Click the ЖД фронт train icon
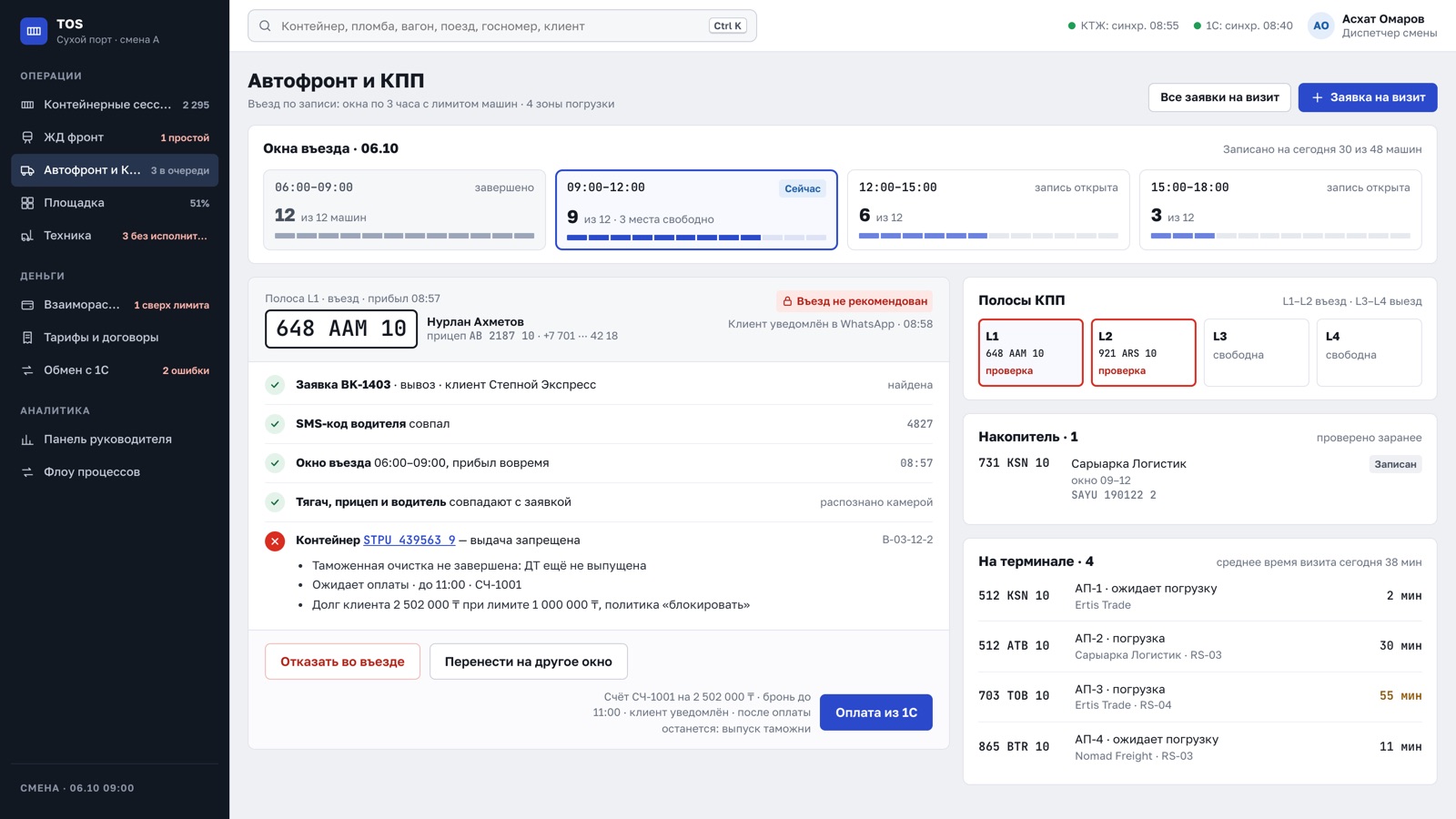1456x819 pixels. (27, 137)
